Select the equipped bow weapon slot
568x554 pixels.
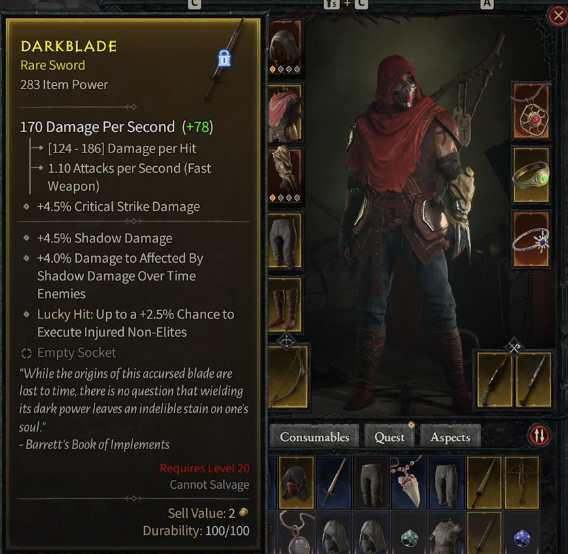point(288,376)
